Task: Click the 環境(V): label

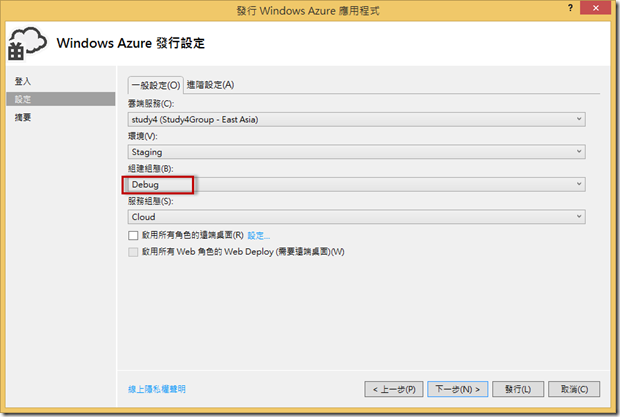Action: click(143, 136)
